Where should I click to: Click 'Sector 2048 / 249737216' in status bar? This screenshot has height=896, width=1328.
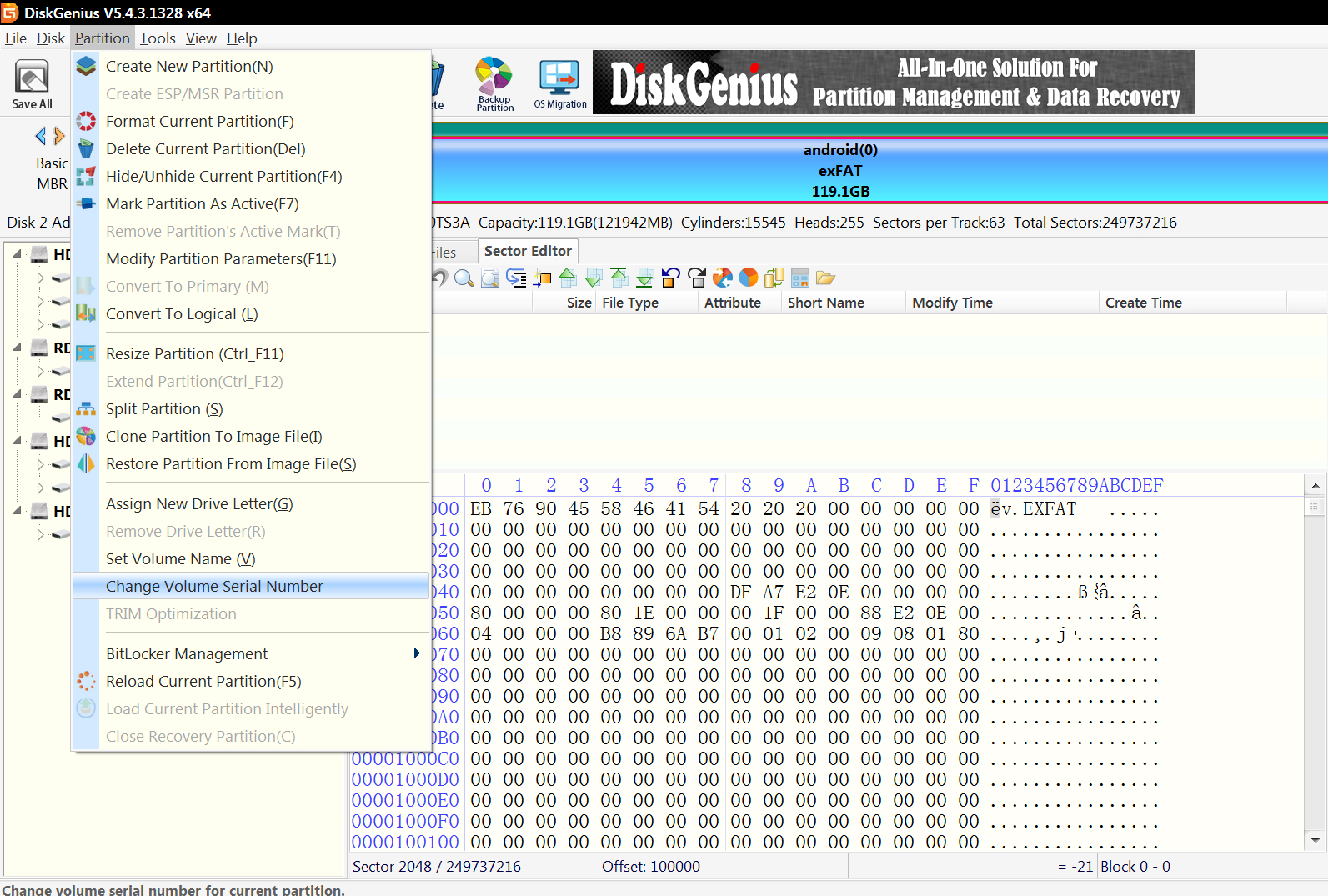(x=437, y=867)
